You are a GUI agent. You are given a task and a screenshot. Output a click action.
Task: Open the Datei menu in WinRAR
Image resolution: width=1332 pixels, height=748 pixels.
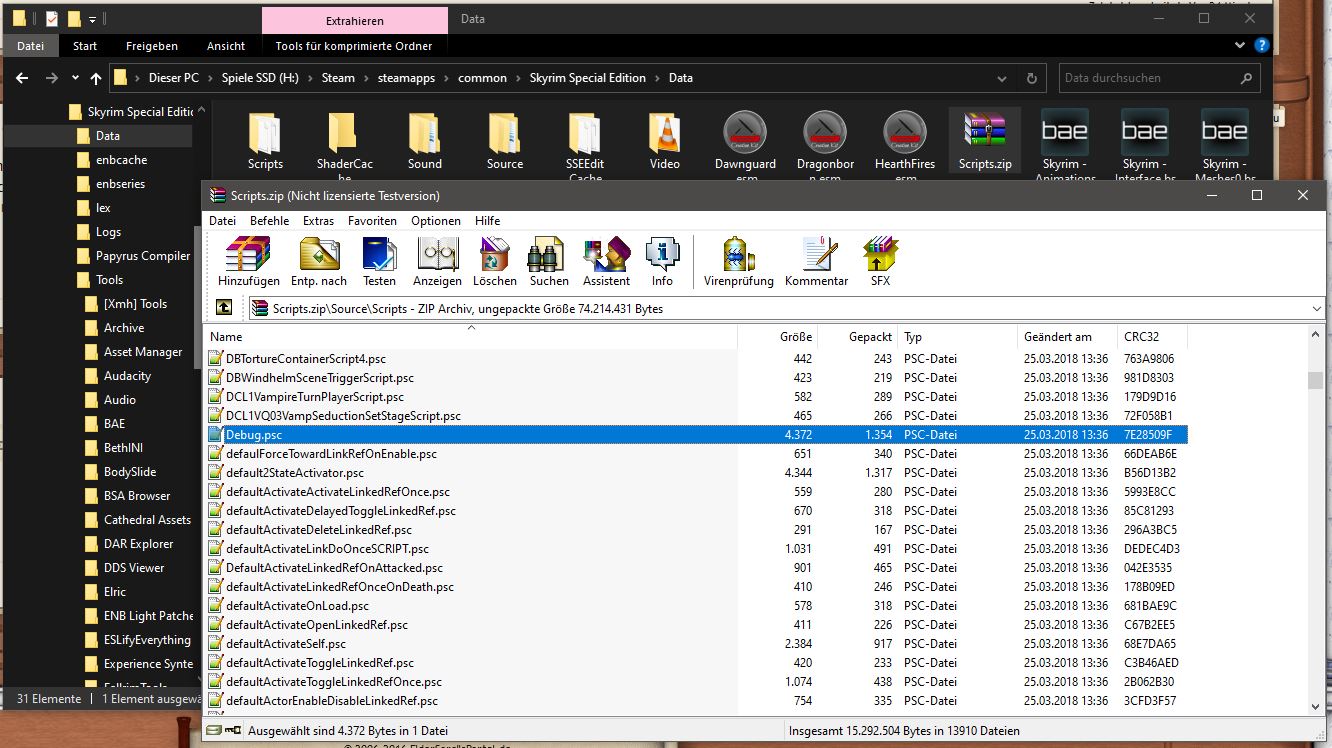222,221
